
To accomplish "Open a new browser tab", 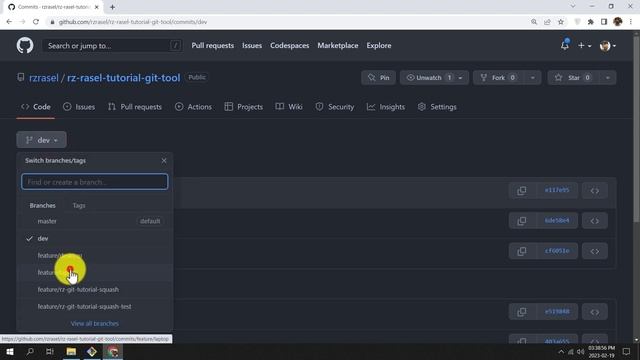I will [112, 7].
